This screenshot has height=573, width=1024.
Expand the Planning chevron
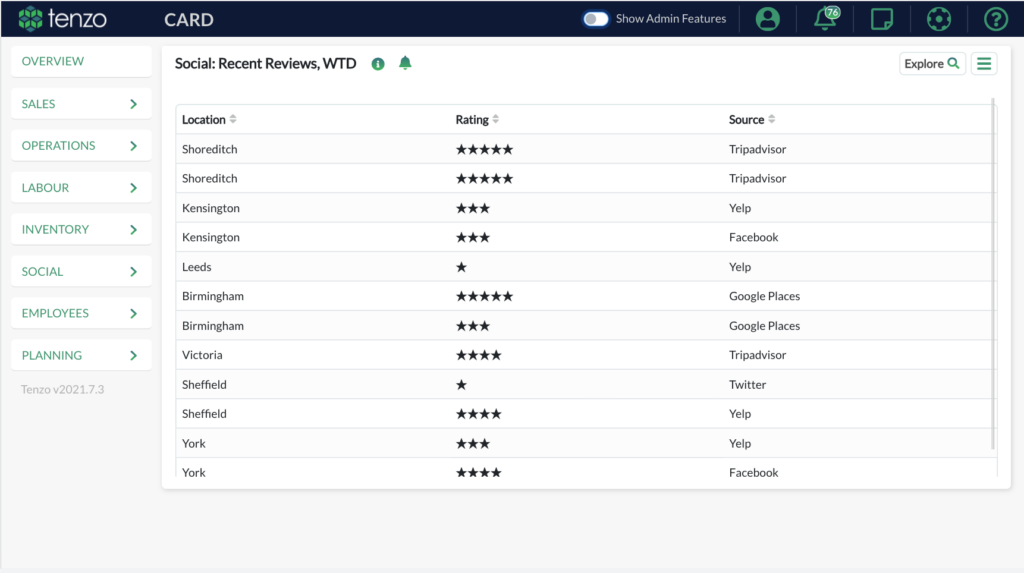pyautogui.click(x=133, y=355)
